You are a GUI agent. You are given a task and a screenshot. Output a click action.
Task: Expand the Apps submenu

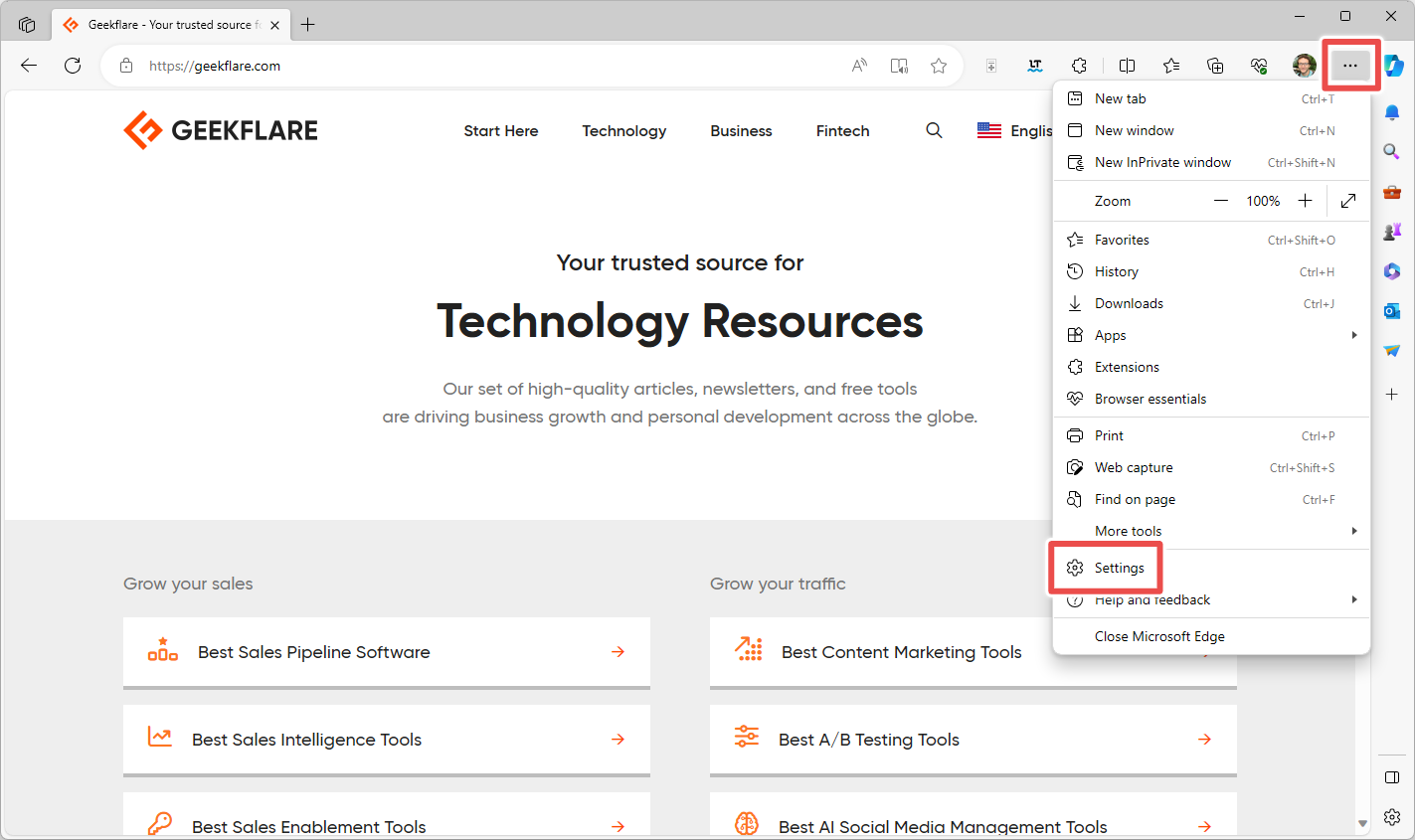point(1211,335)
